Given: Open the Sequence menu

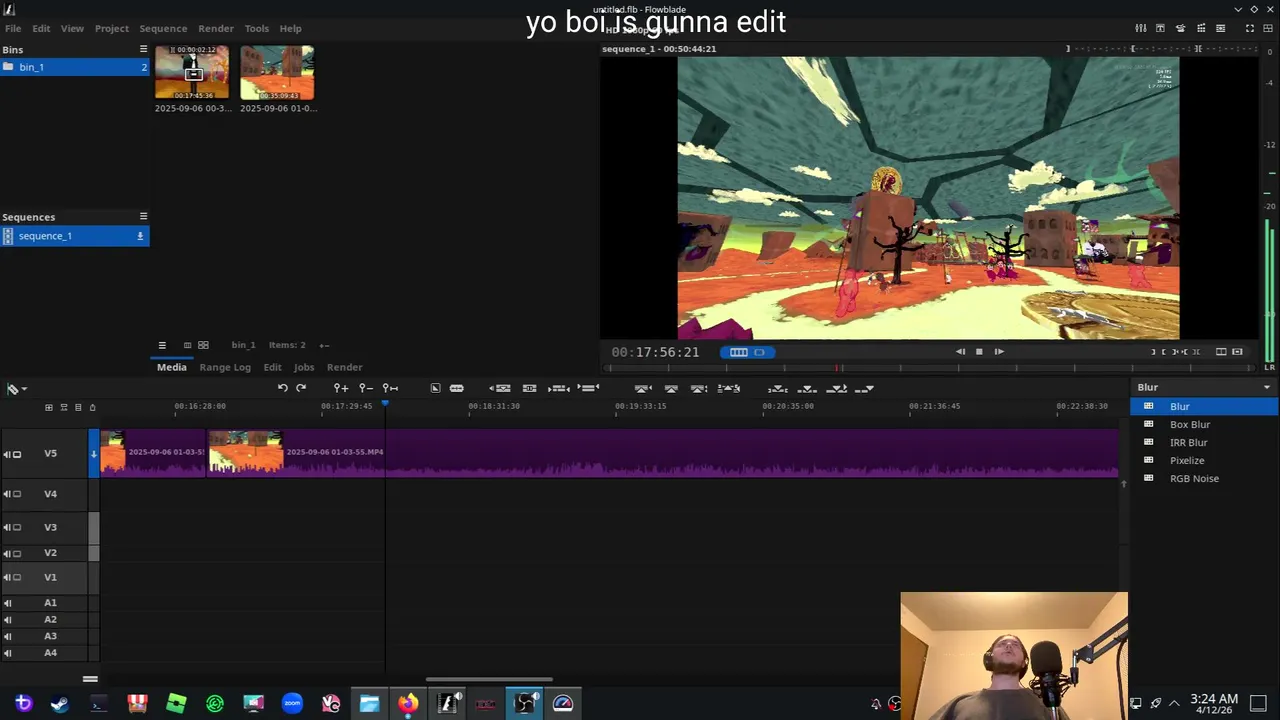Looking at the screenshot, I should tap(163, 28).
